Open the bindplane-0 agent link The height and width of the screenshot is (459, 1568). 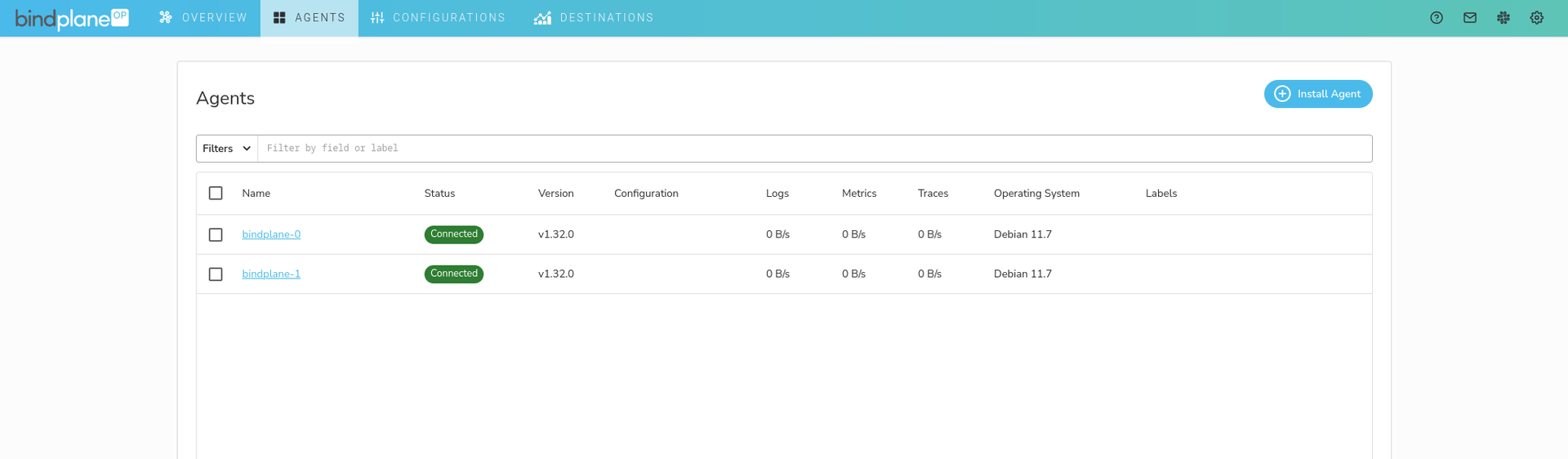(x=271, y=234)
